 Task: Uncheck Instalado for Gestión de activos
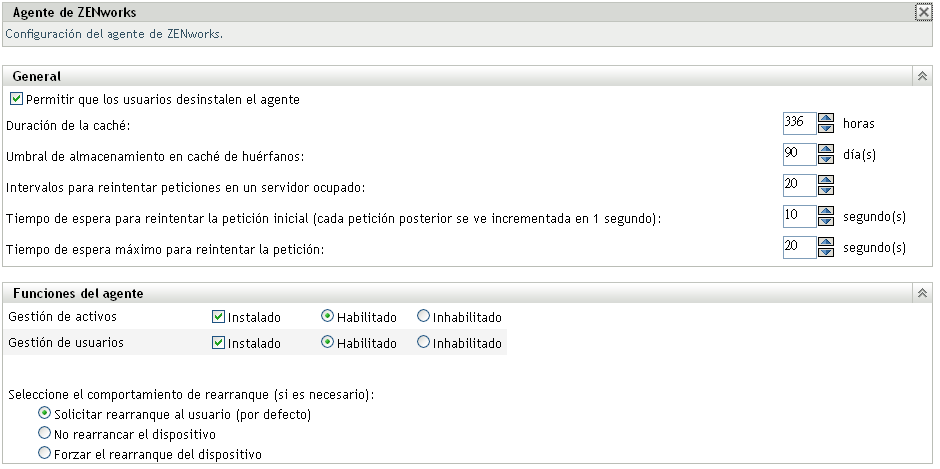tap(218, 317)
